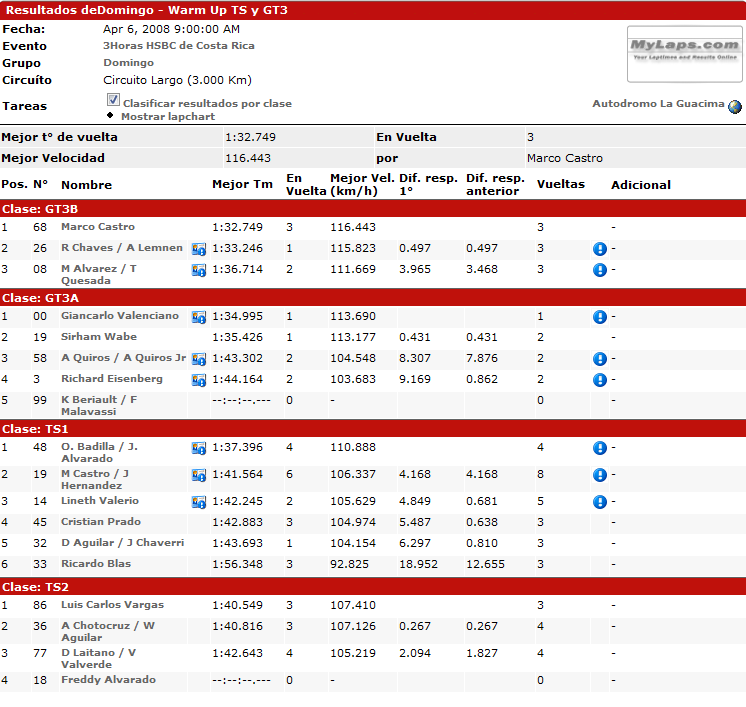Click the Nombre column header
The image size is (746, 707).
click(x=87, y=185)
